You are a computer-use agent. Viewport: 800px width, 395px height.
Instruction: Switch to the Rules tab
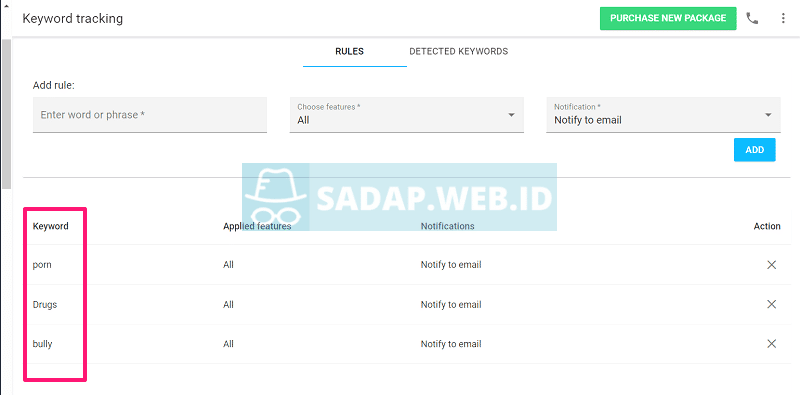(x=349, y=52)
